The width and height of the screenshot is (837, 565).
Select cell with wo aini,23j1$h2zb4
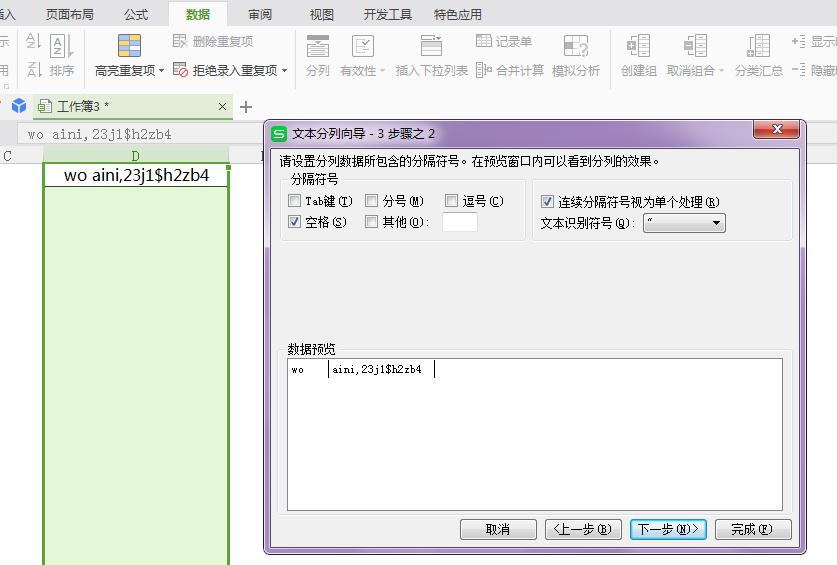click(x=136, y=175)
